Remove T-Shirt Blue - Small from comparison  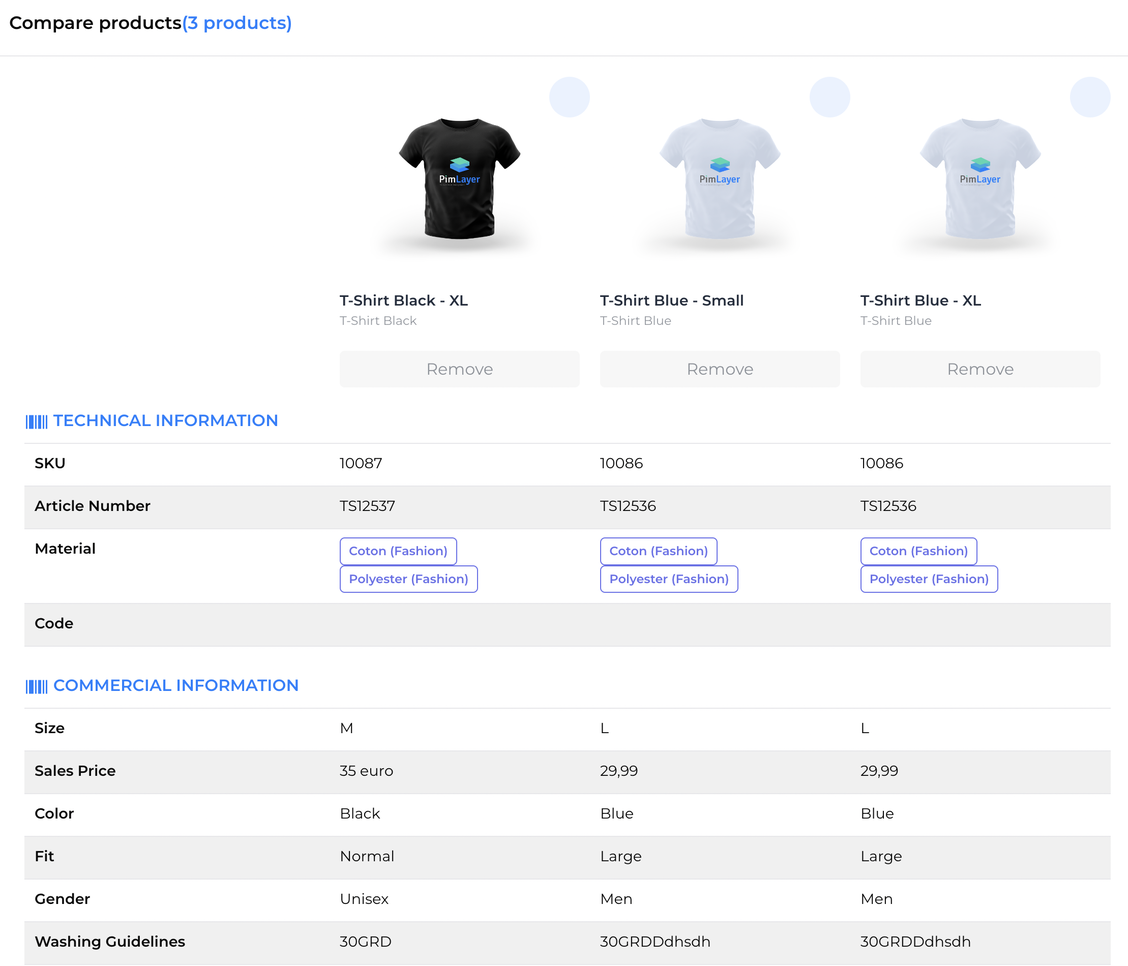(x=719, y=369)
